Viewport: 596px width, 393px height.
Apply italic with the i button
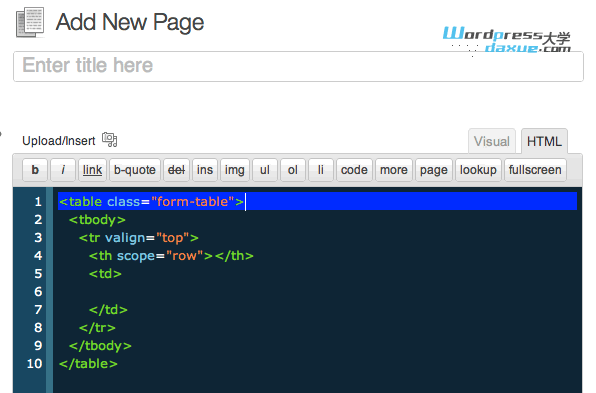63,170
